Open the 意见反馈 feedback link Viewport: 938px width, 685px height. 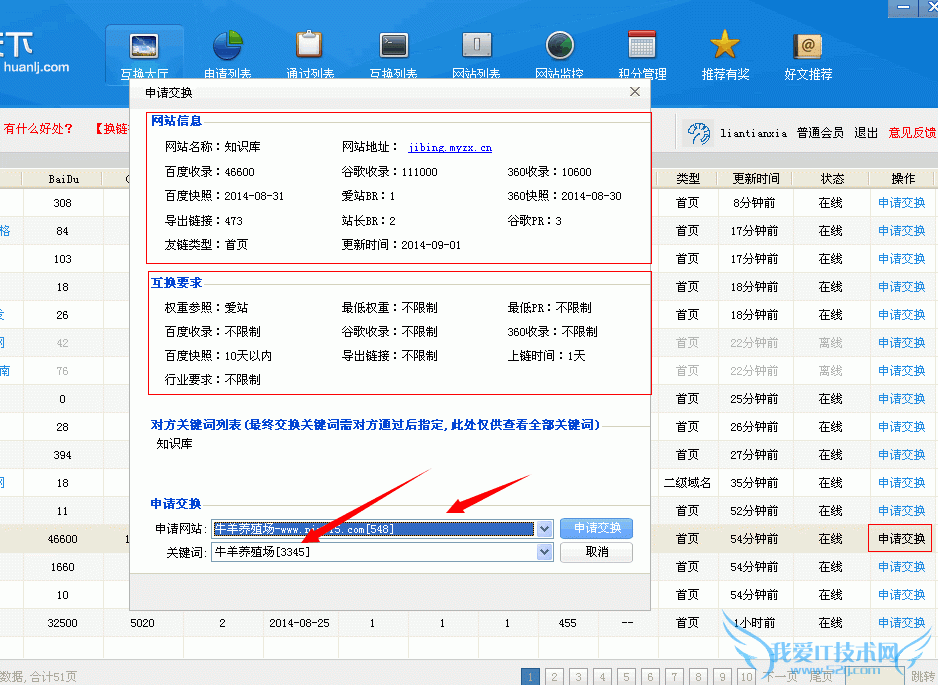coord(912,132)
